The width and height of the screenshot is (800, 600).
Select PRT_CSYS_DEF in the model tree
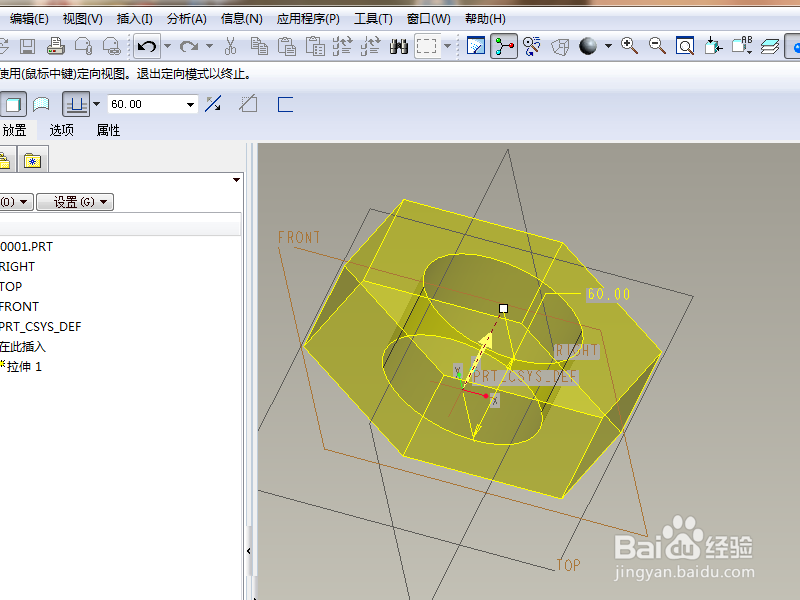click(x=41, y=327)
